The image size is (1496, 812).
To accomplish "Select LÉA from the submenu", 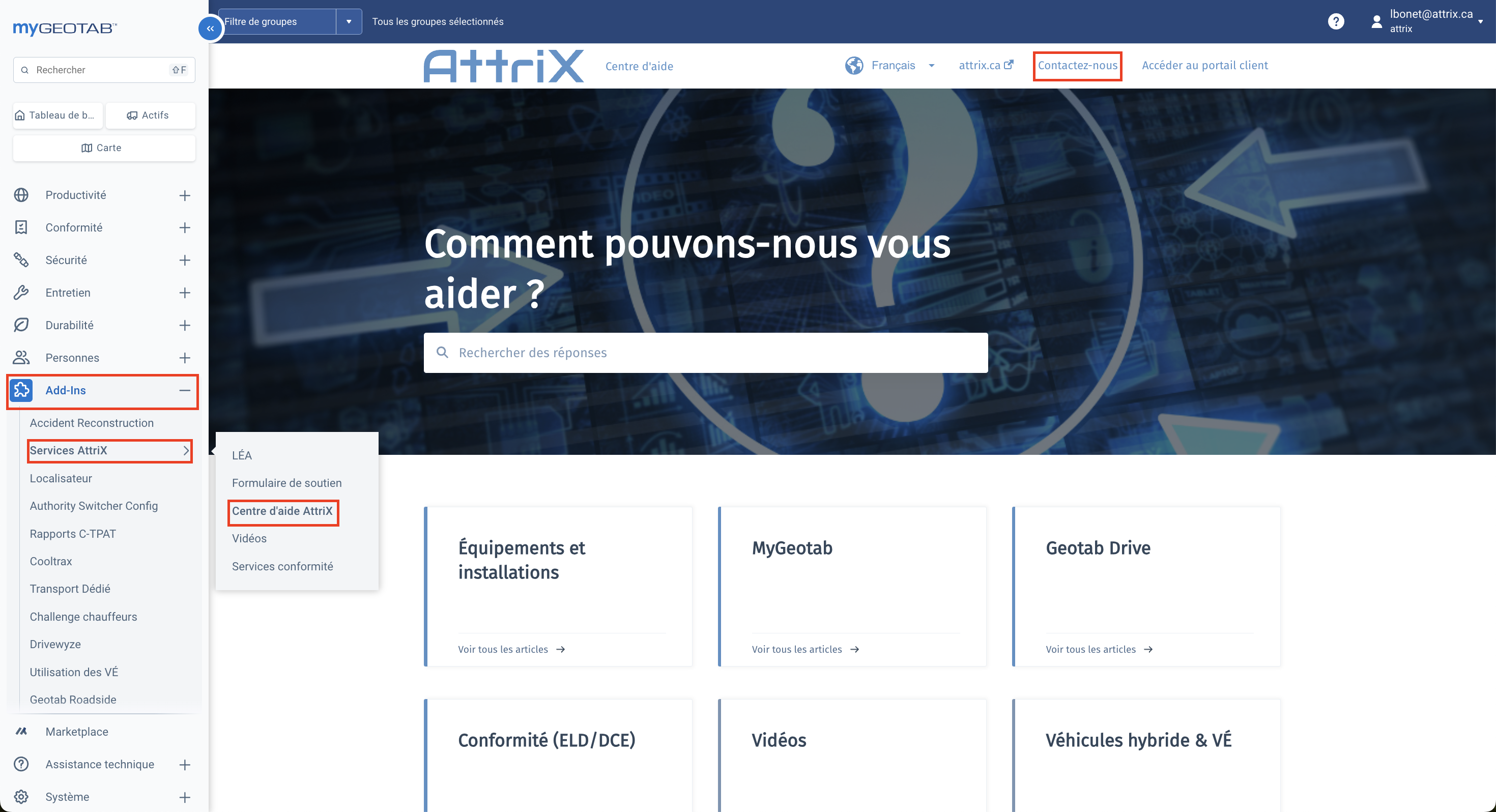I will [242, 455].
